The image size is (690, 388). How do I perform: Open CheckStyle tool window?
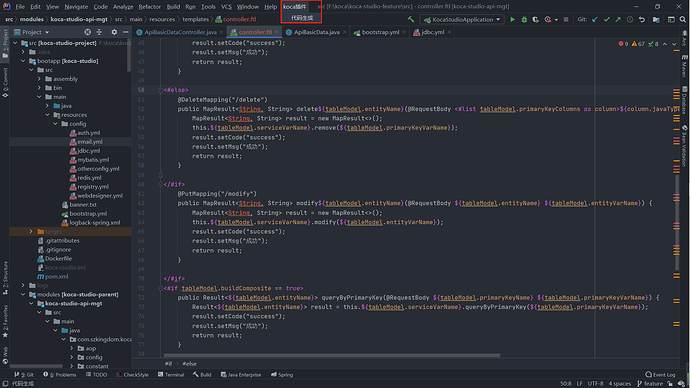coord(132,375)
